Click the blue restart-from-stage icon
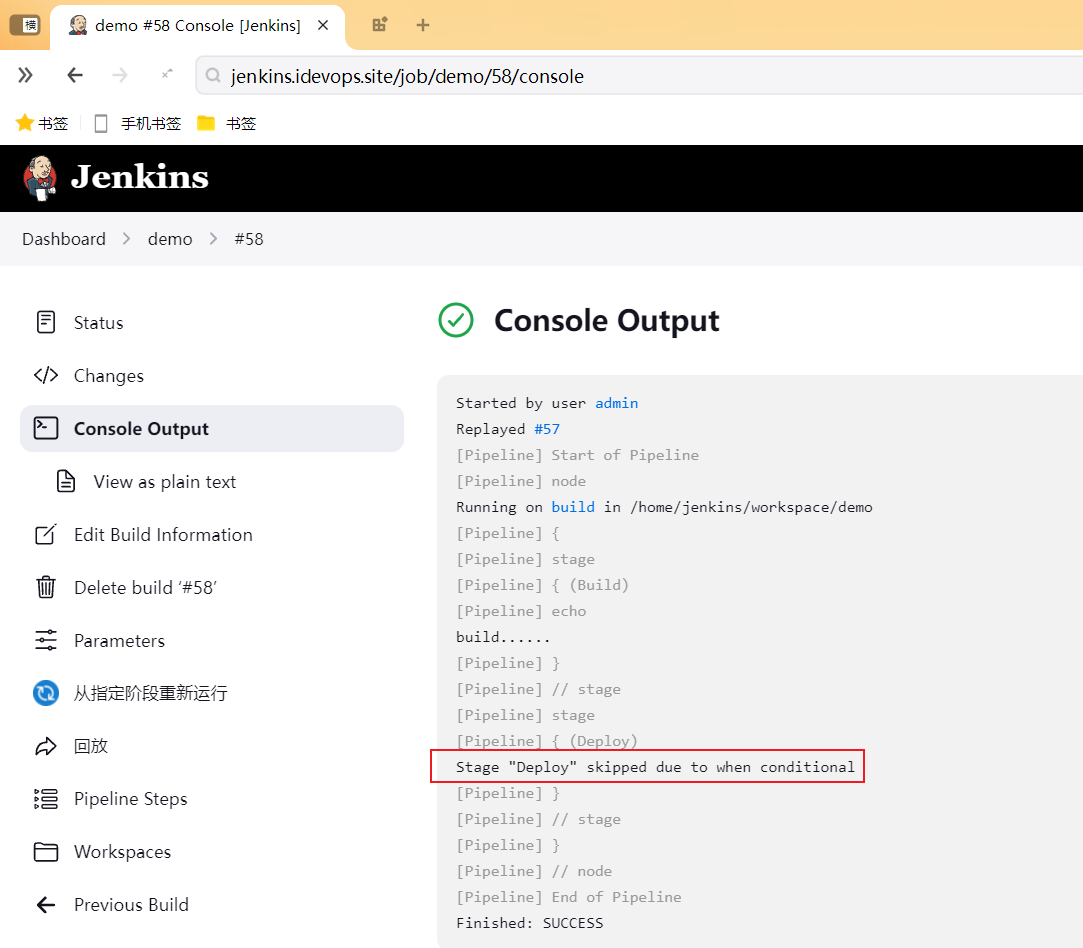 (46, 693)
